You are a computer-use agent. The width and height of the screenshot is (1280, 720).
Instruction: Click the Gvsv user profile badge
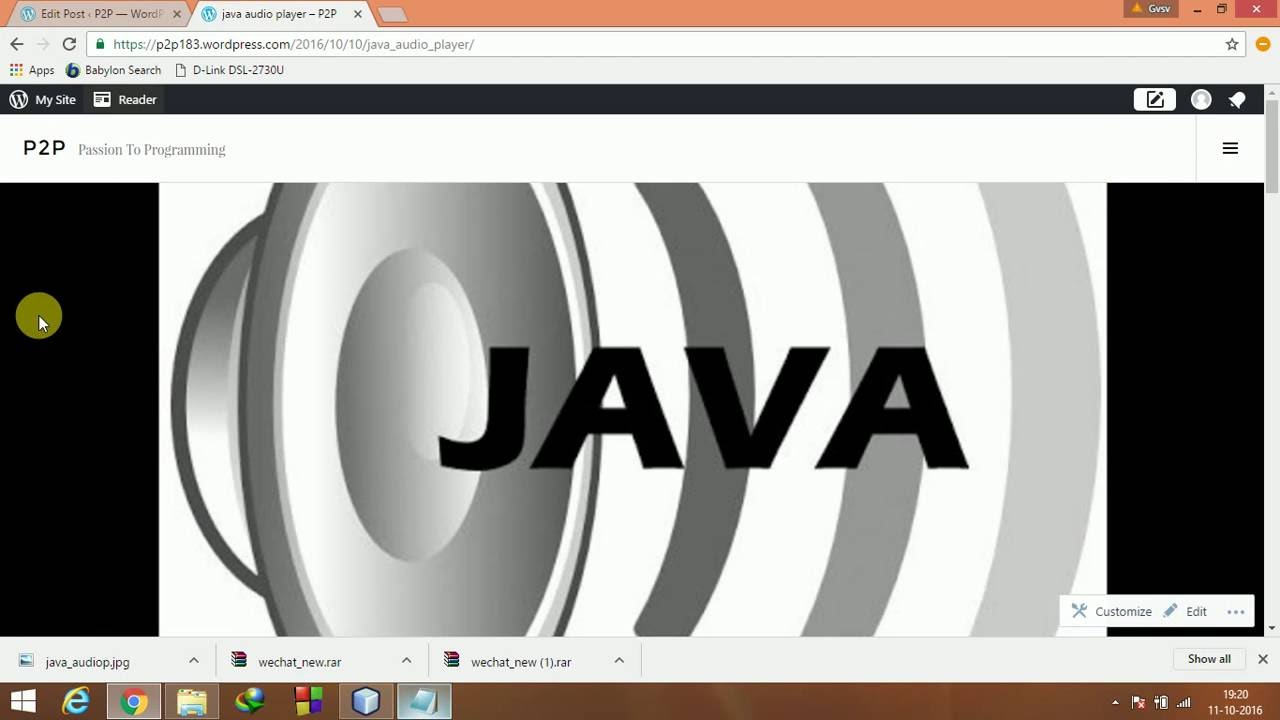click(1150, 9)
